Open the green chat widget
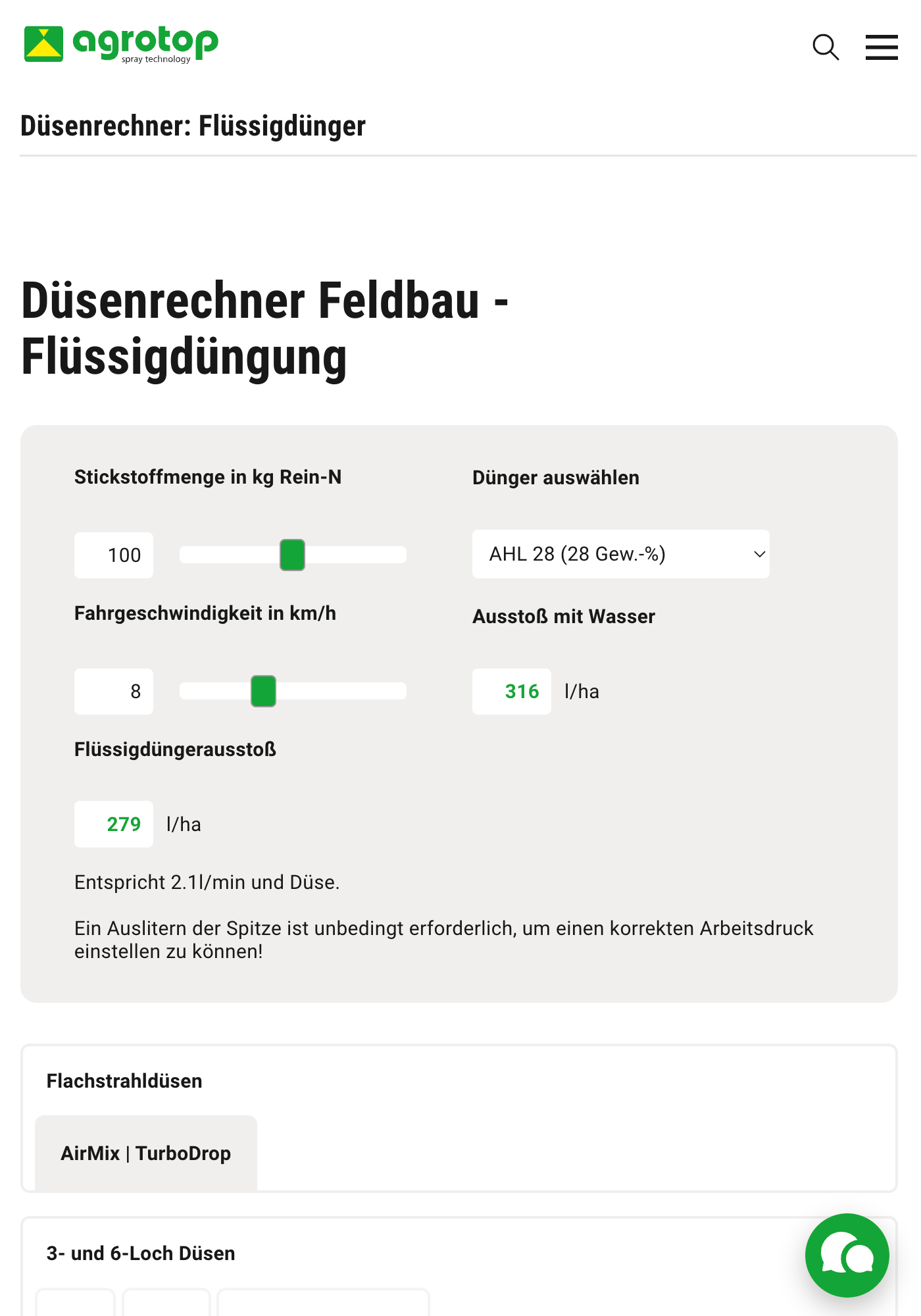Image resolution: width=921 pixels, height=1316 pixels. tap(847, 1255)
